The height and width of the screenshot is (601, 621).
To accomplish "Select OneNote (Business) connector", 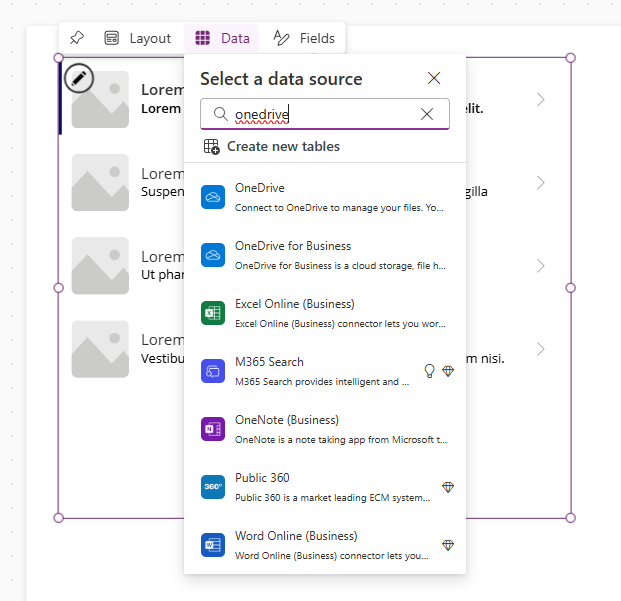I will click(x=325, y=429).
